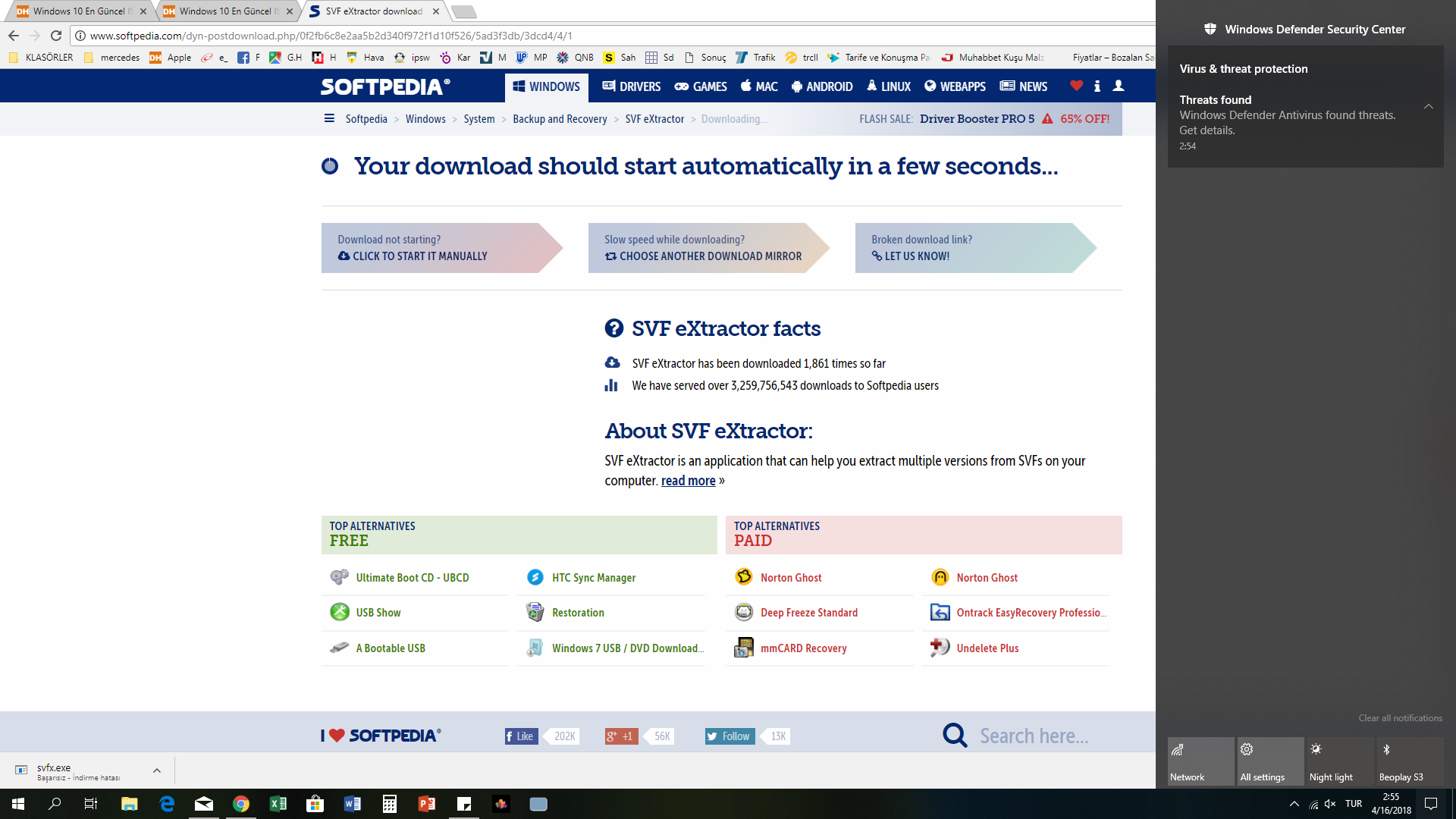The image size is (1456, 819).
Task: Click the red heart favorites icon
Action: pyautogui.click(x=1076, y=86)
